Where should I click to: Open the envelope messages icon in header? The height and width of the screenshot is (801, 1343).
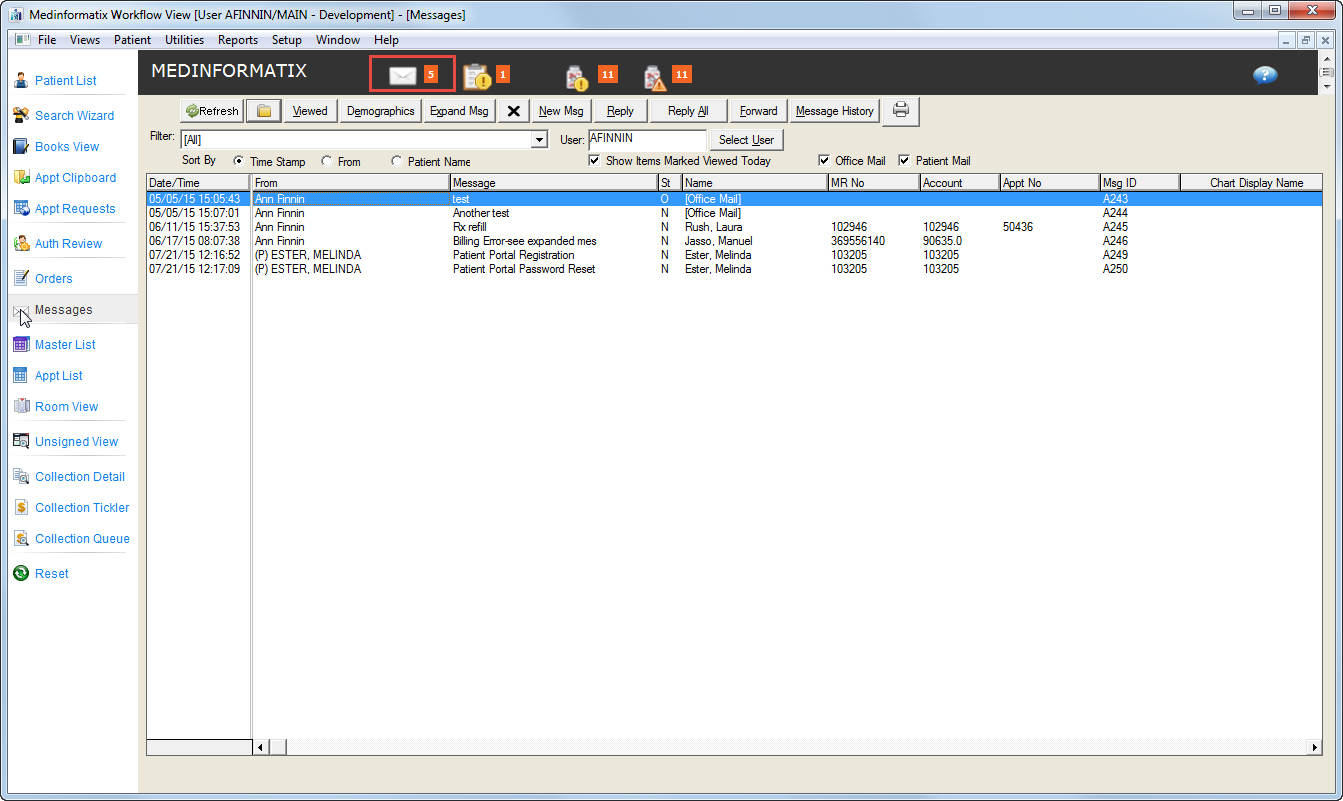point(402,75)
